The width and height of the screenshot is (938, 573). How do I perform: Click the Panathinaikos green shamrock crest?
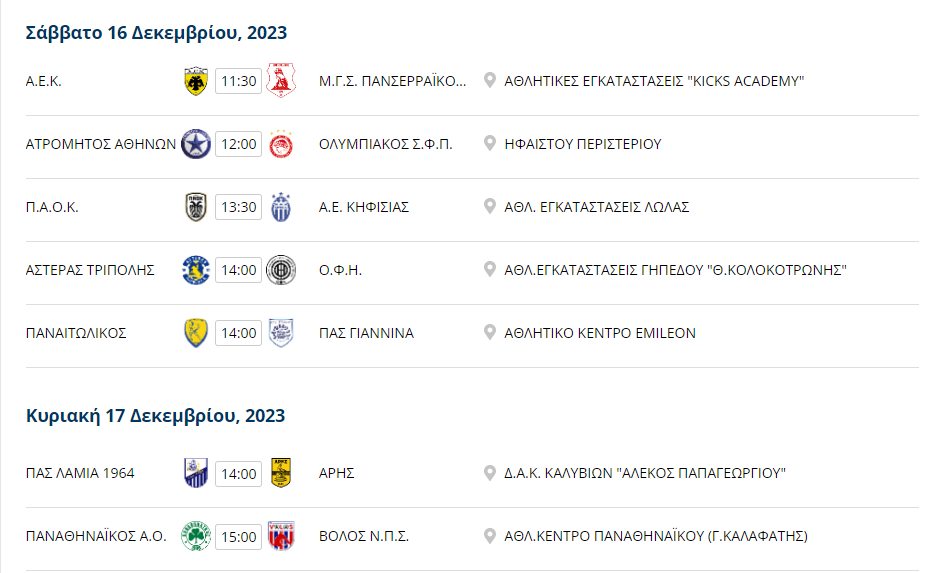[196, 536]
